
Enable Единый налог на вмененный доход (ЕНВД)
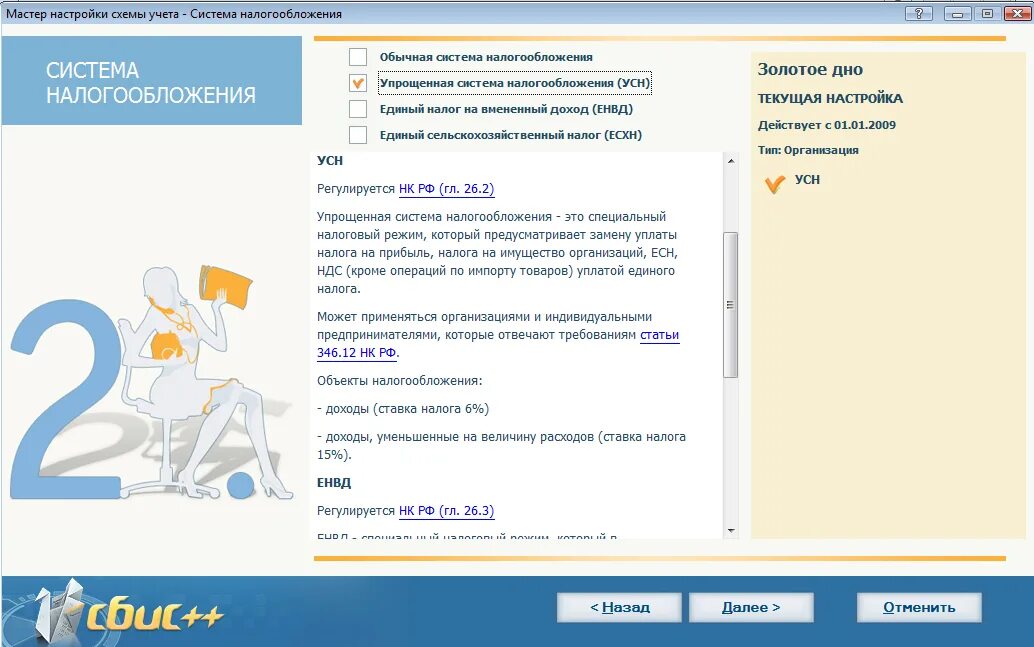click(357, 109)
